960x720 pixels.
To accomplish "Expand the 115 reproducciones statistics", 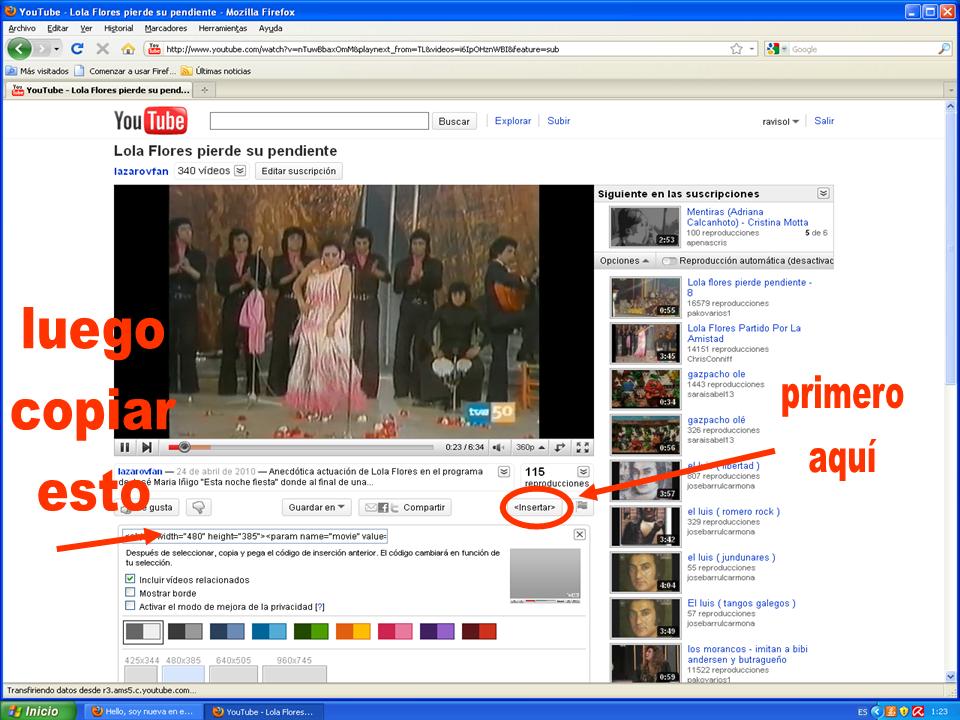I will (583, 471).
